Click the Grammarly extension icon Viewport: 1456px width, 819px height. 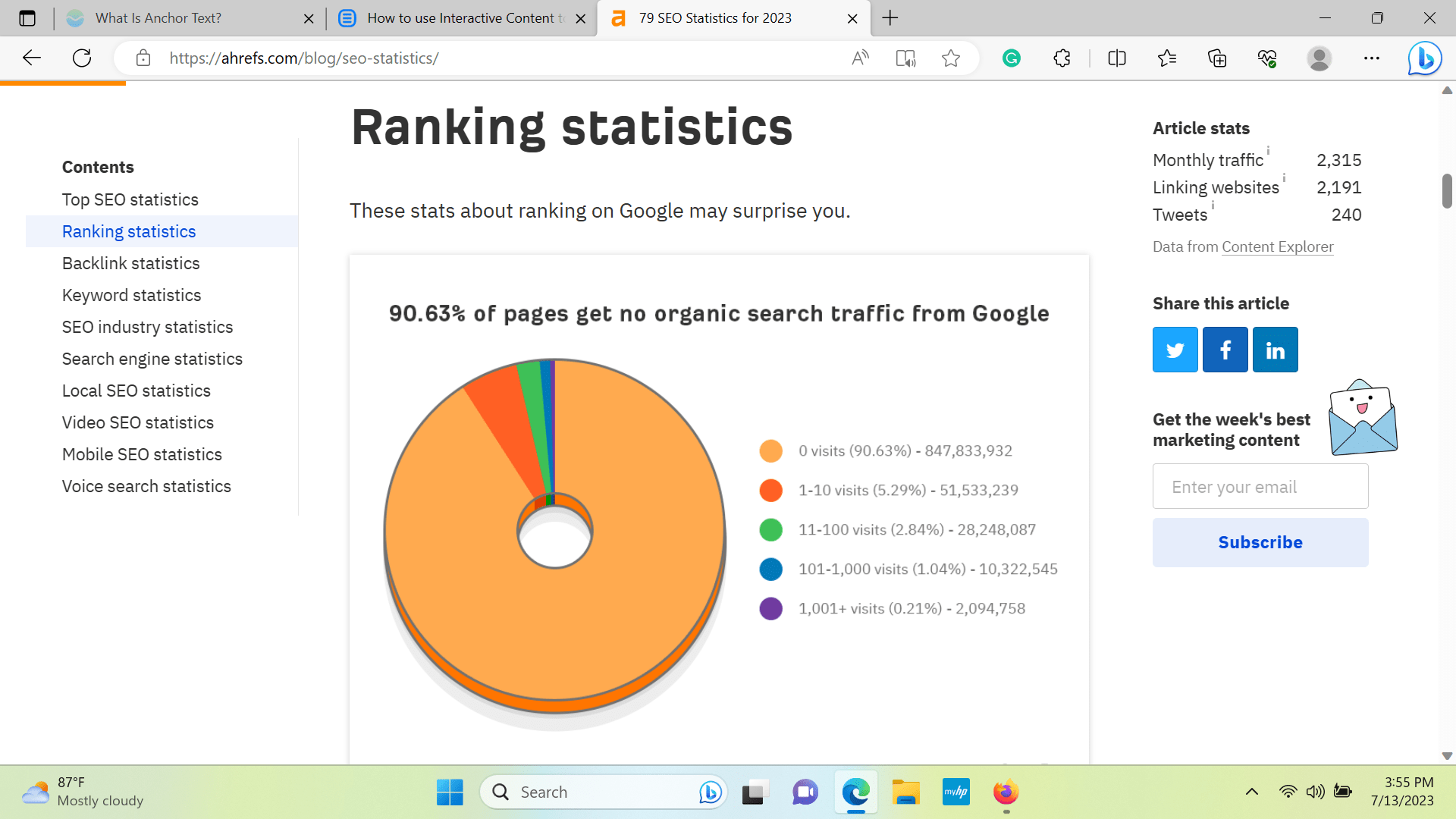point(1012,58)
